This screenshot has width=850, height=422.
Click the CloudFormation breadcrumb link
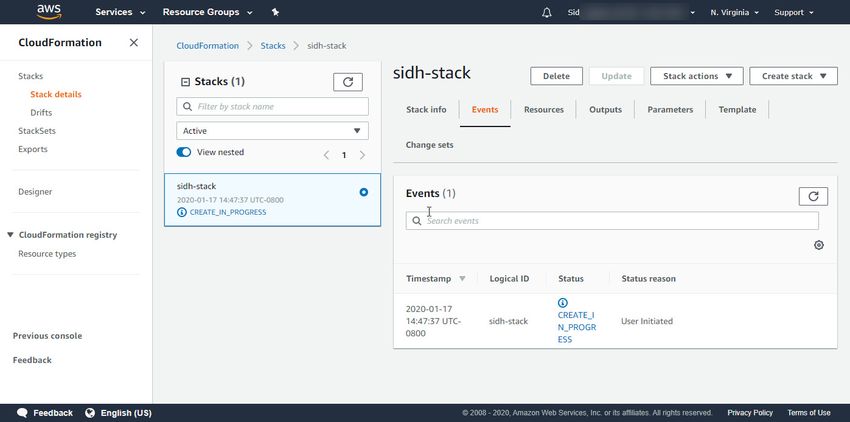[x=208, y=46]
